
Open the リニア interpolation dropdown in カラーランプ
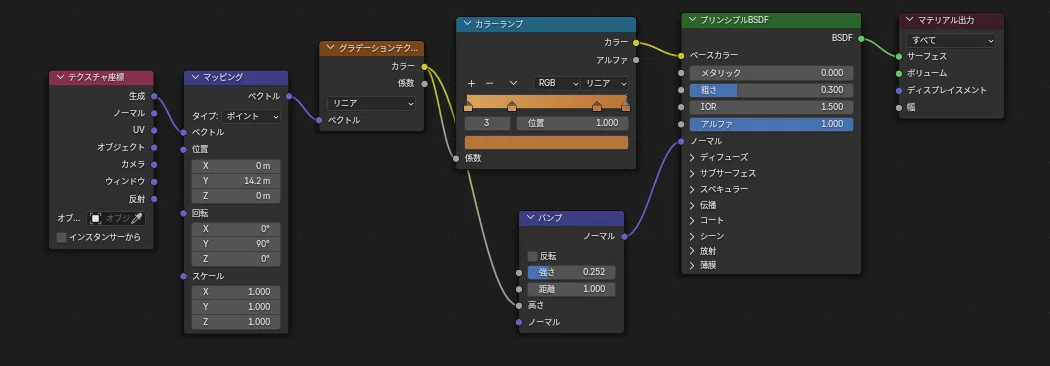pyautogui.click(x=605, y=84)
